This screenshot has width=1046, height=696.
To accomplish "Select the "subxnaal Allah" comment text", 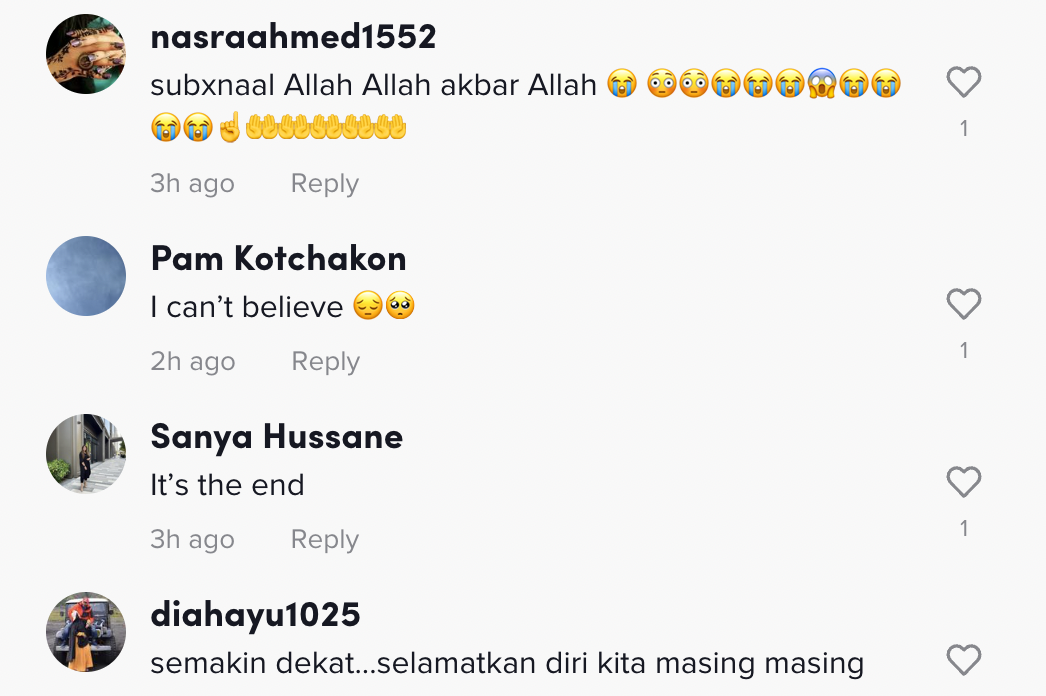I will coord(526,105).
